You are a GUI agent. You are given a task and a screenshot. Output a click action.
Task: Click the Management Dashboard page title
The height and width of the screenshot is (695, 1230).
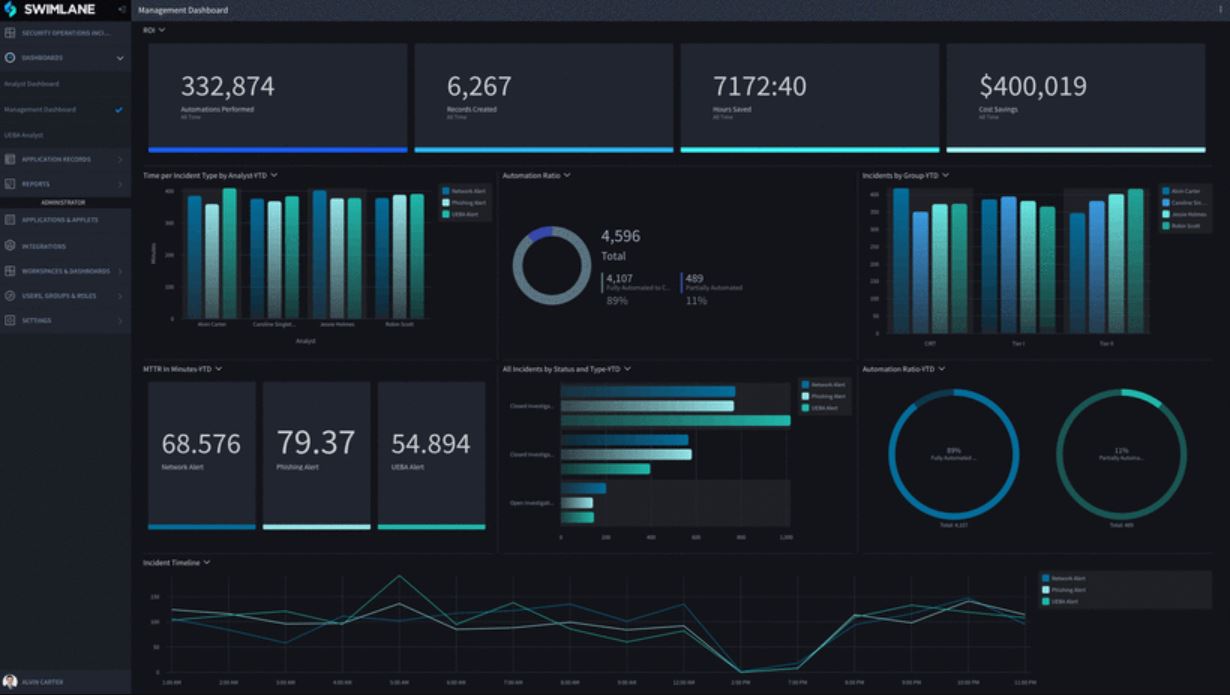click(x=183, y=10)
